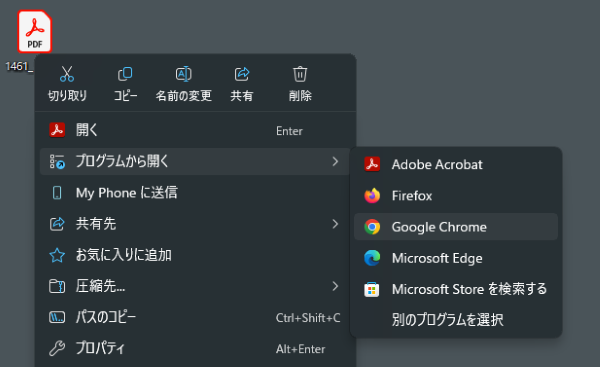600x367 pixels.
Task: Open the file with Microsoft Edge
Action: point(456,258)
